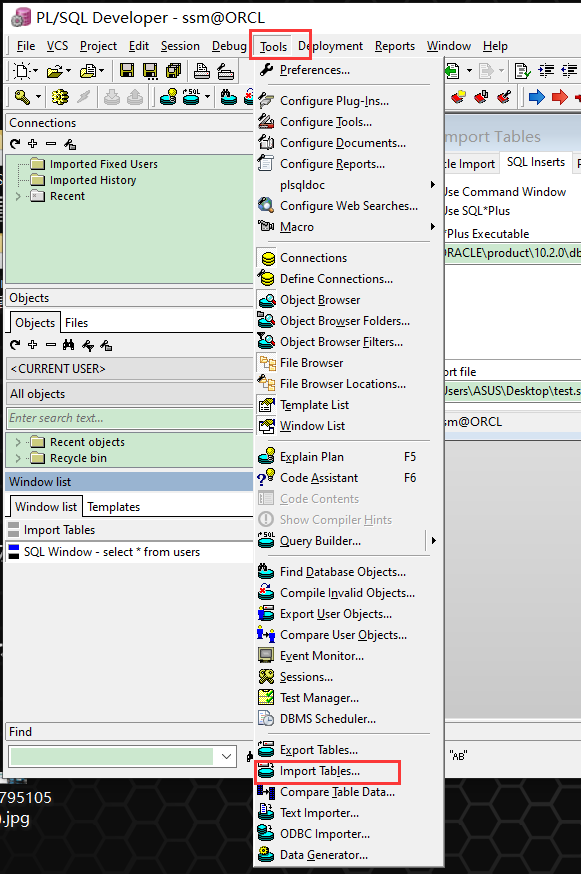Open the plsqldoc submenu
Viewport: 581px width, 874px height.
[x=348, y=184]
